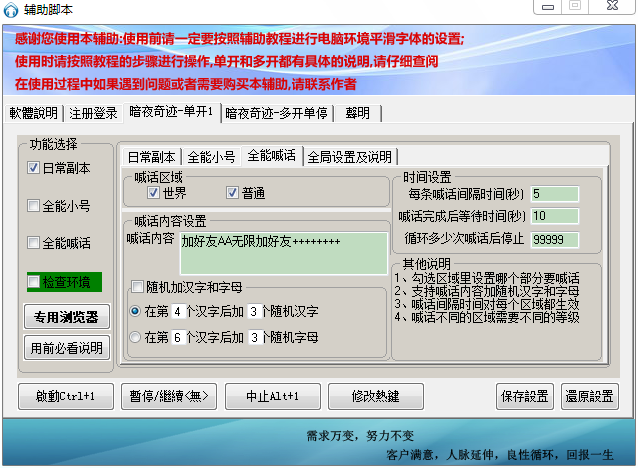Select the 随机字母 radio option
The height and width of the screenshot is (468, 638).
136,338
